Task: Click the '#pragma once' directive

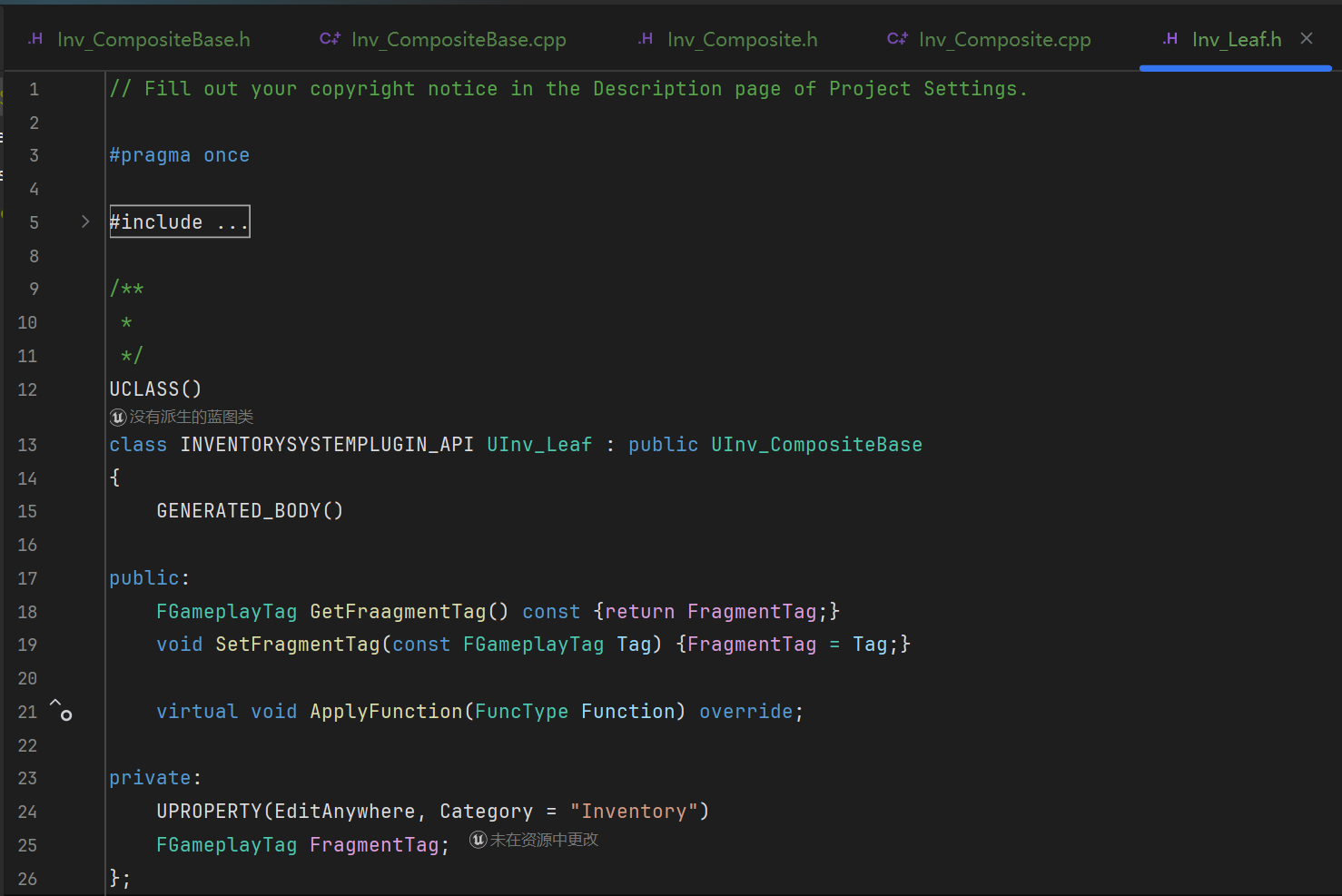Action: (x=180, y=155)
